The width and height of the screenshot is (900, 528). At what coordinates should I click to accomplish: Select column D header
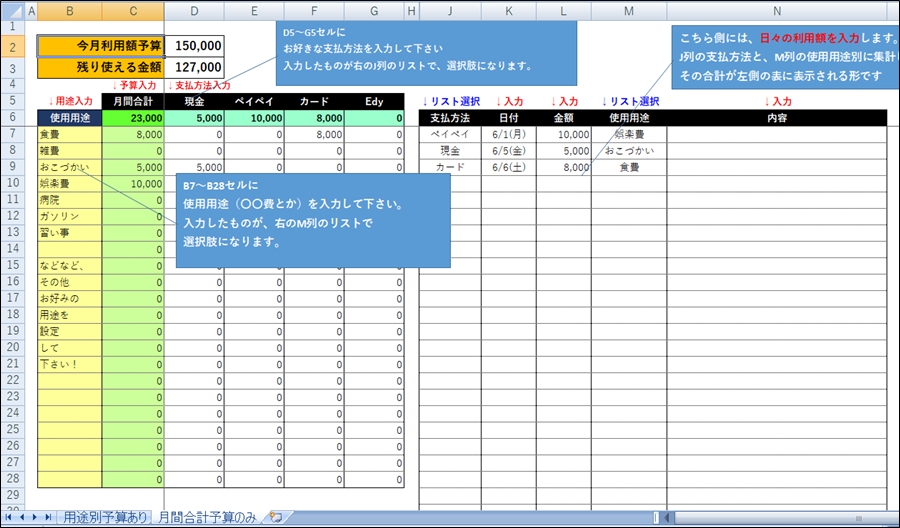point(194,10)
